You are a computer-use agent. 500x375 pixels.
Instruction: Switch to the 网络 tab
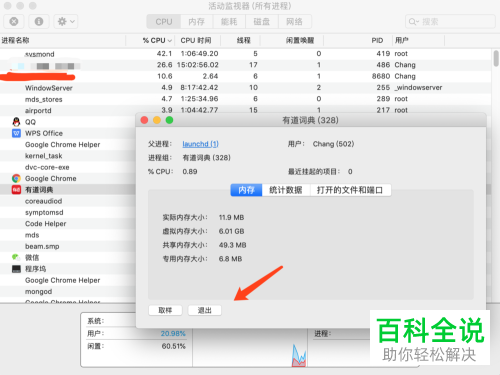(294, 22)
